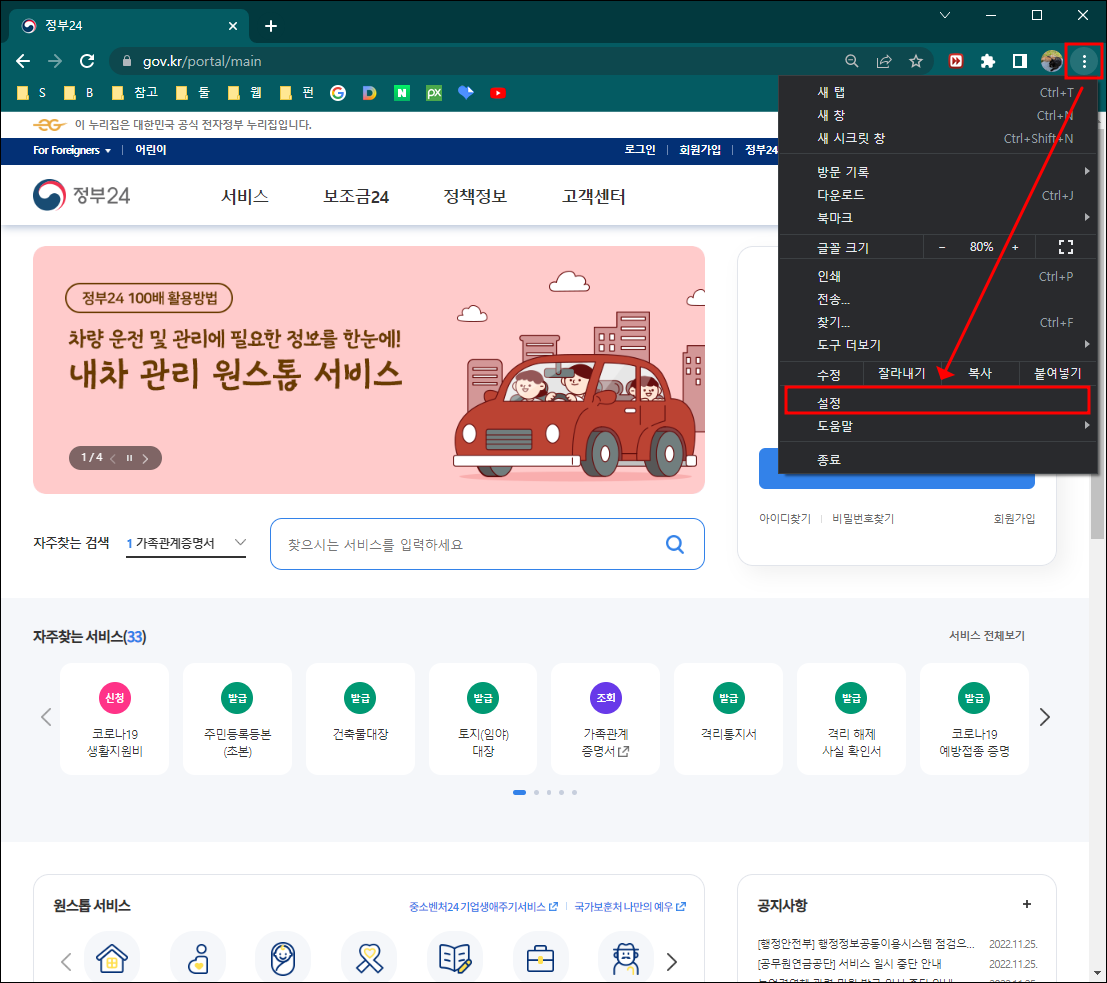Open the 가족관계 증명서 조회 service icon

pyautogui.click(x=606, y=717)
